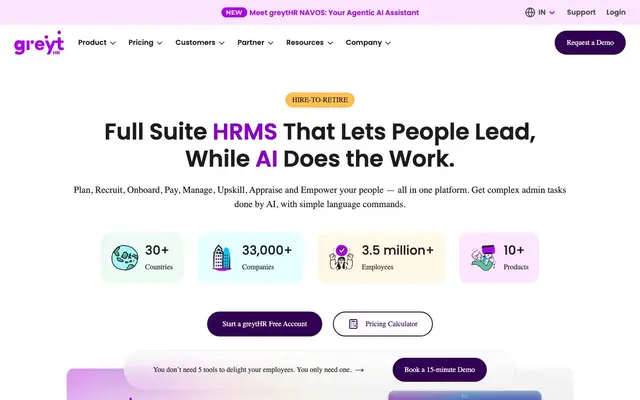This screenshot has width=640, height=400.
Task: Click the globe region icon
Action: (x=530, y=13)
